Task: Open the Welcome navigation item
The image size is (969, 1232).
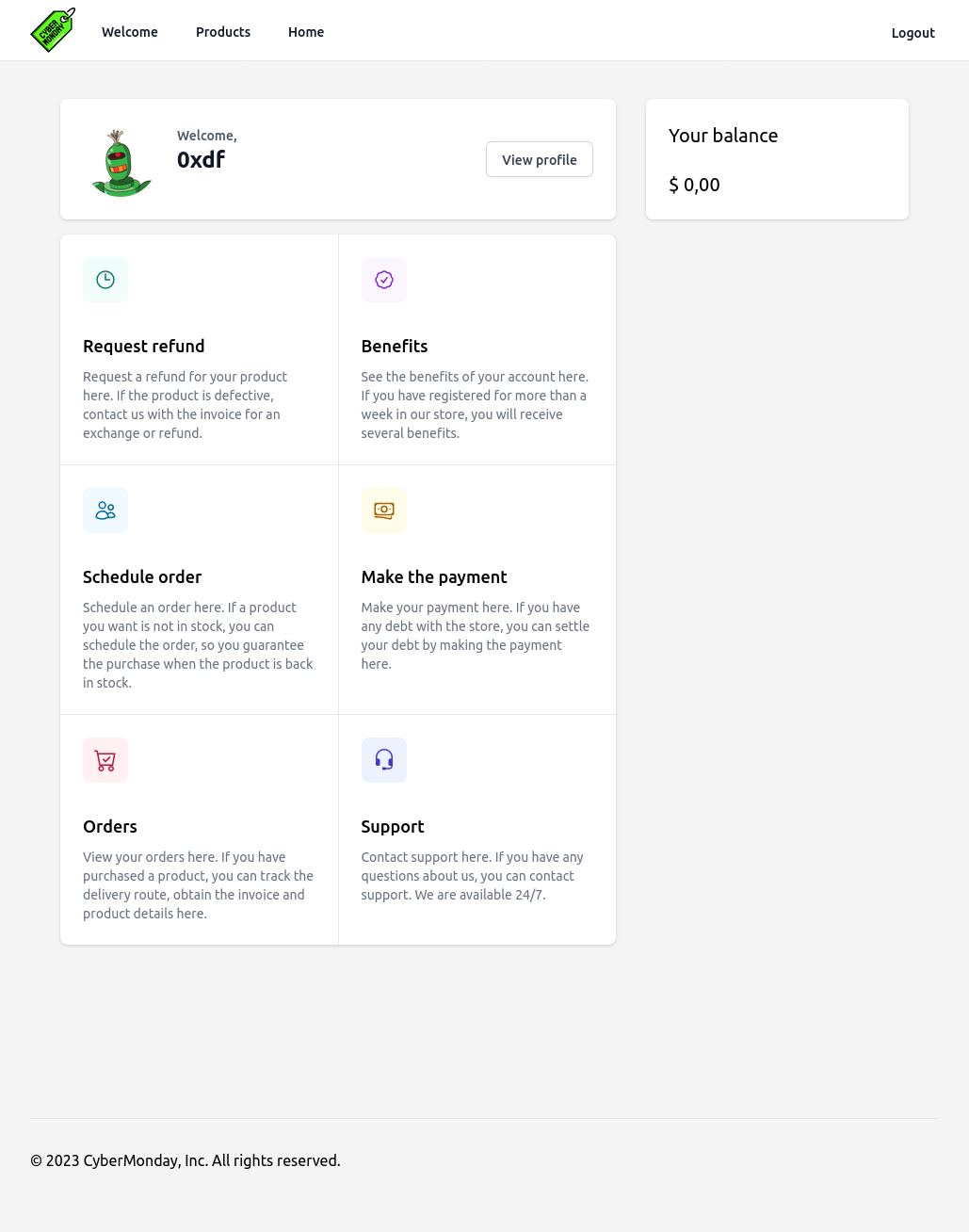Action: coord(130,32)
